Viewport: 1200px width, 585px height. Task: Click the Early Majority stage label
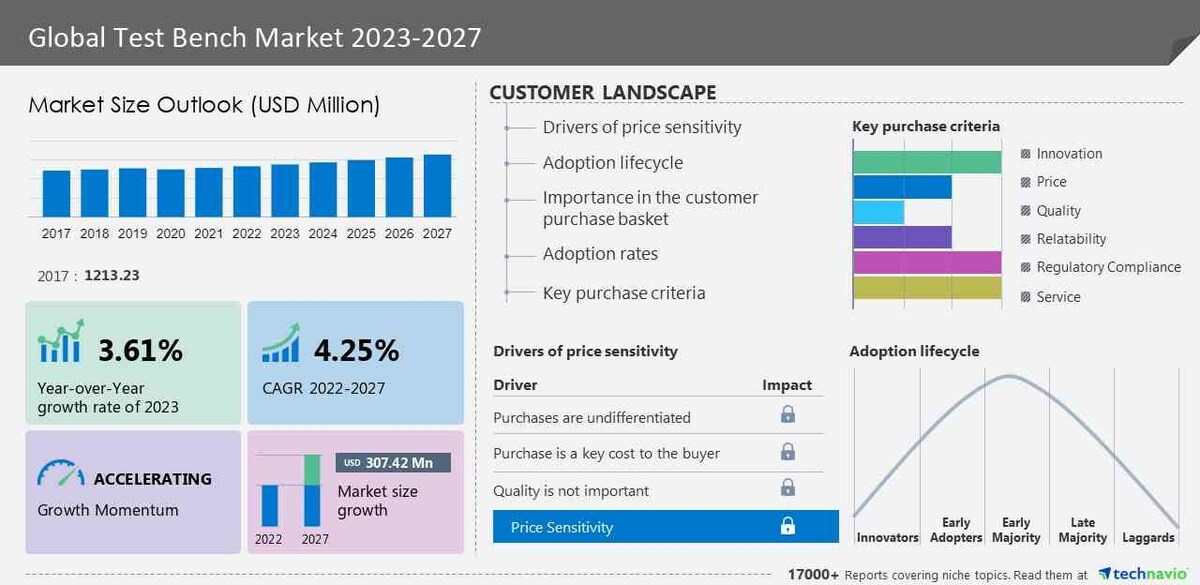(x=1016, y=530)
